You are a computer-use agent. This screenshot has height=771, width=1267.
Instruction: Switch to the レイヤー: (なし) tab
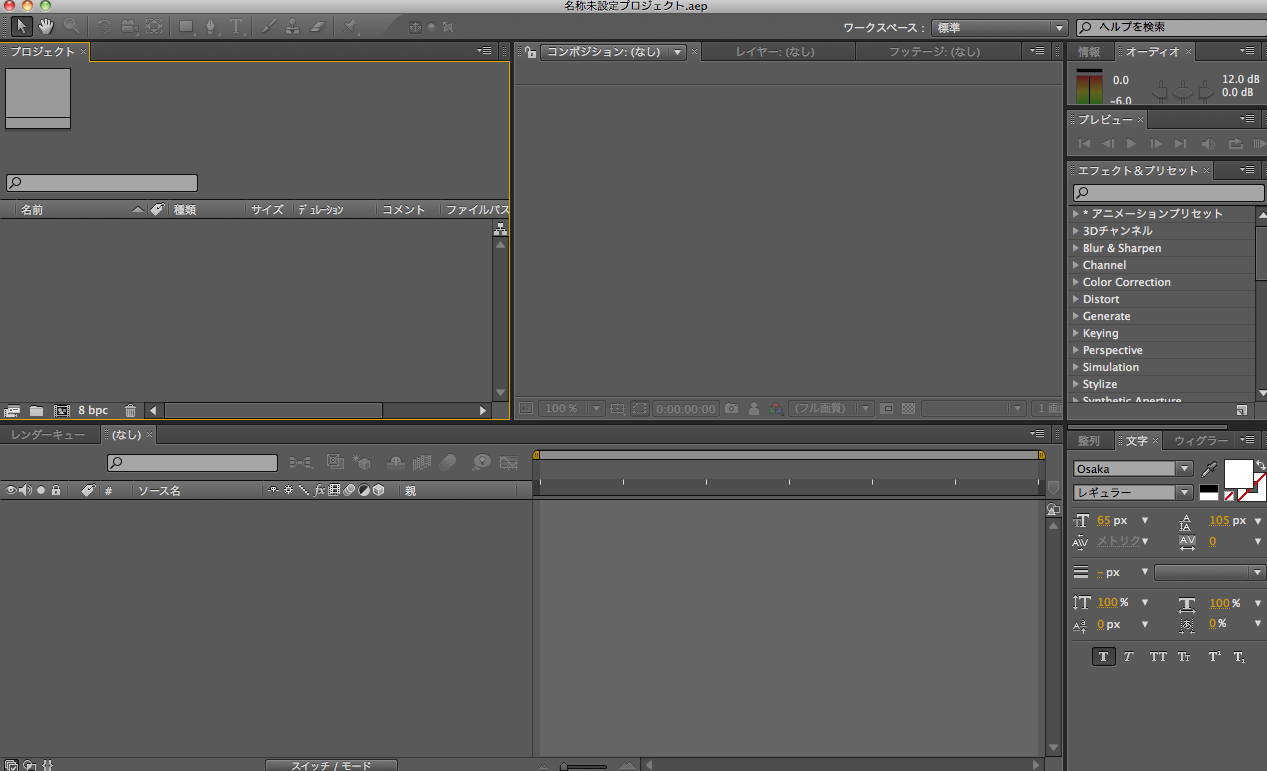(x=775, y=52)
